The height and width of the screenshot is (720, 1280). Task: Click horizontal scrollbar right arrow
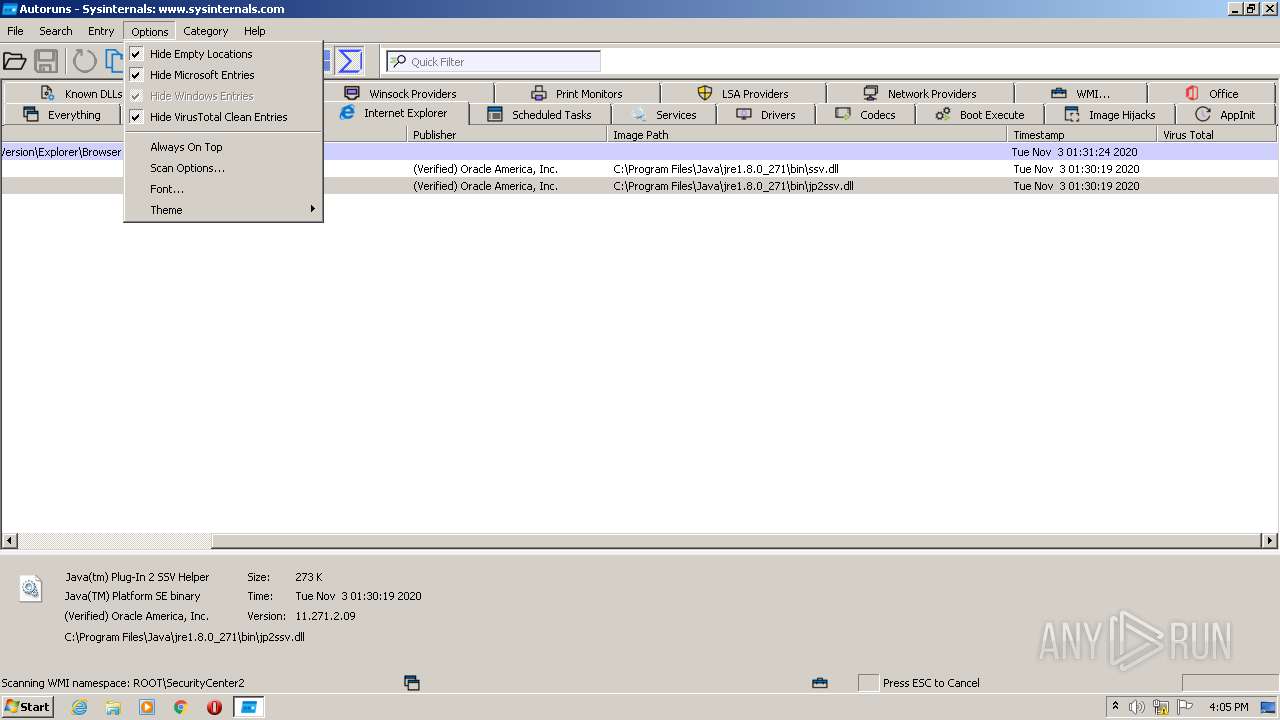point(1270,541)
